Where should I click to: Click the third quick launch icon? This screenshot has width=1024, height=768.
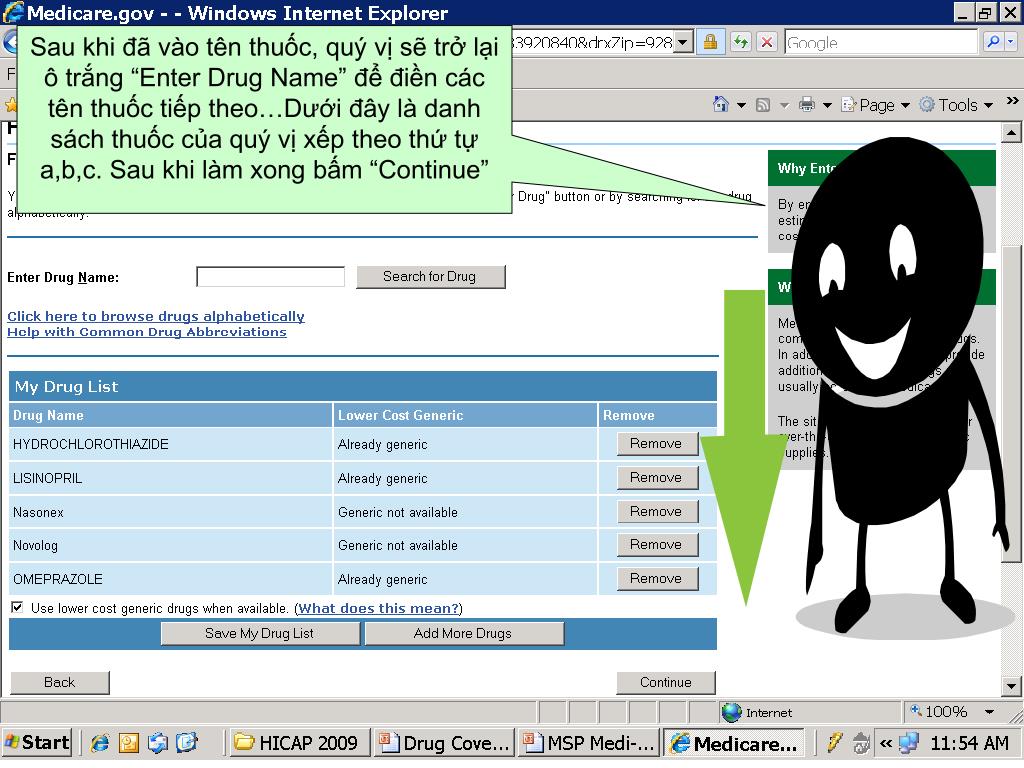point(157,743)
